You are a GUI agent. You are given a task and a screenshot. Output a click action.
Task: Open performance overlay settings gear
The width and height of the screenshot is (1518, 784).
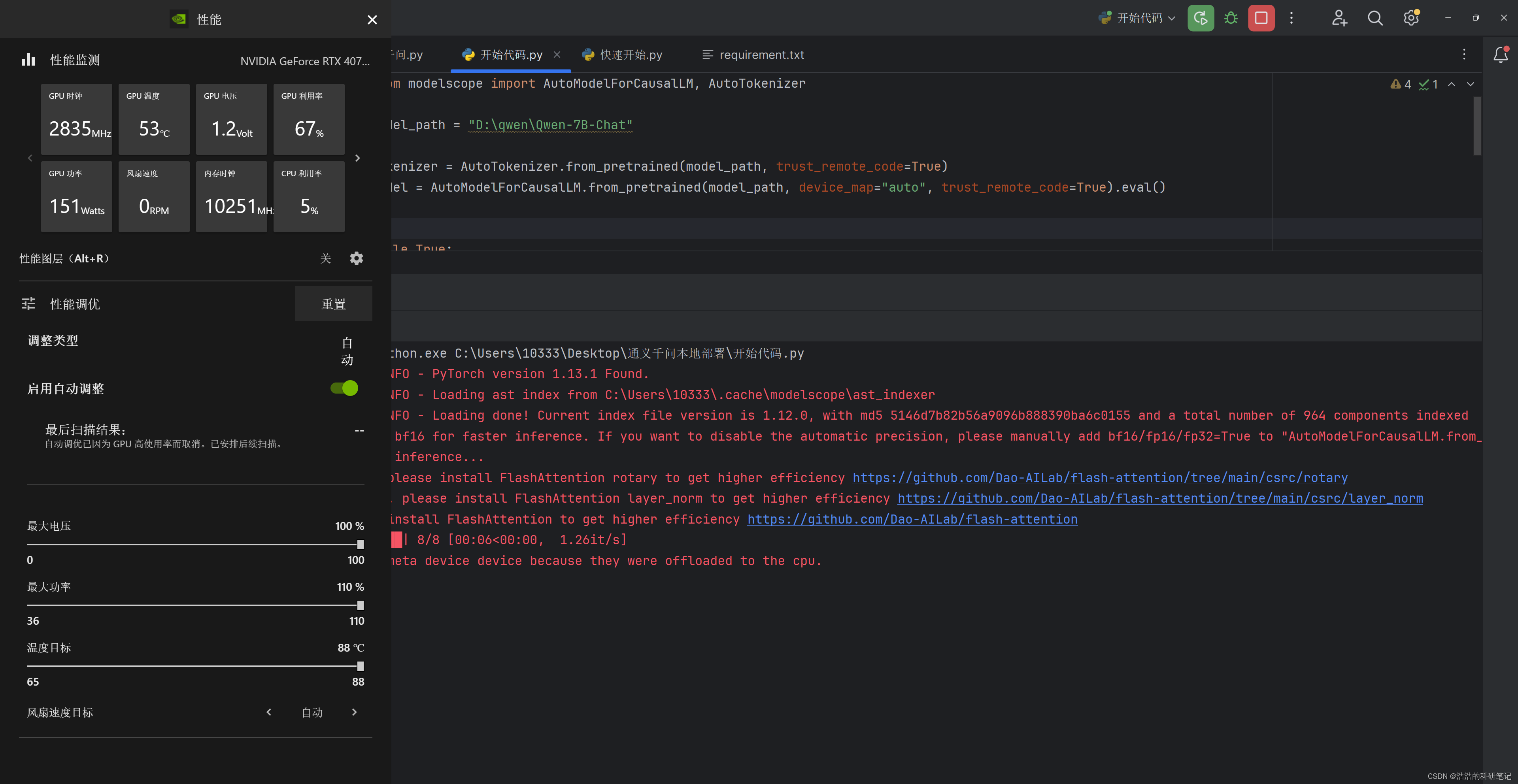pos(357,258)
